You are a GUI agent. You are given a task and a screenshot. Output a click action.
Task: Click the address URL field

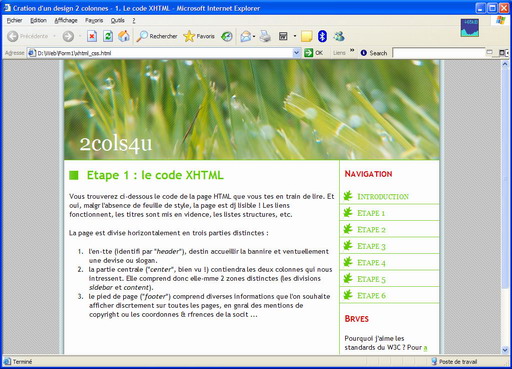[164, 53]
